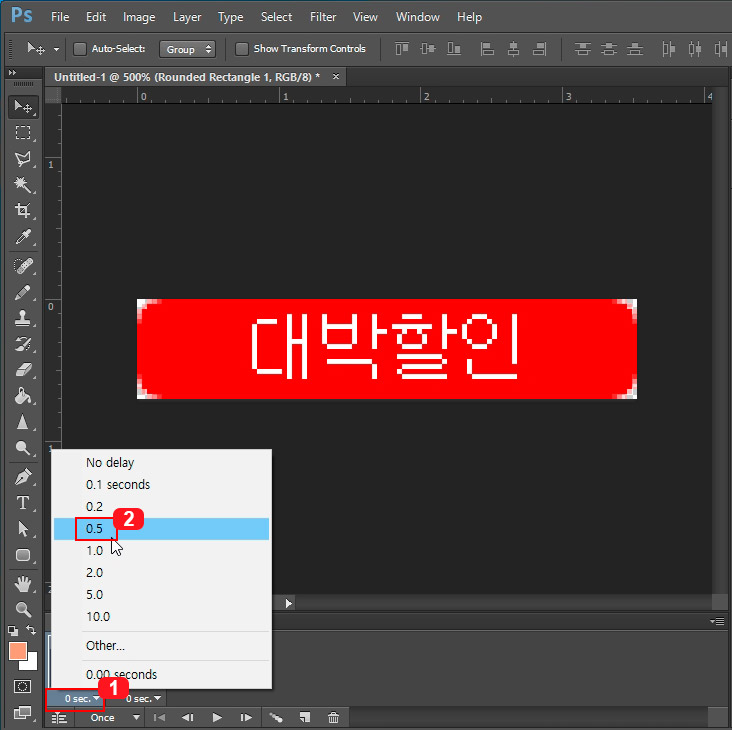The width and height of the screenshot is (732, 730).
Task: Choose 1.0 frame delay option
Action: (x=161, y=551)
